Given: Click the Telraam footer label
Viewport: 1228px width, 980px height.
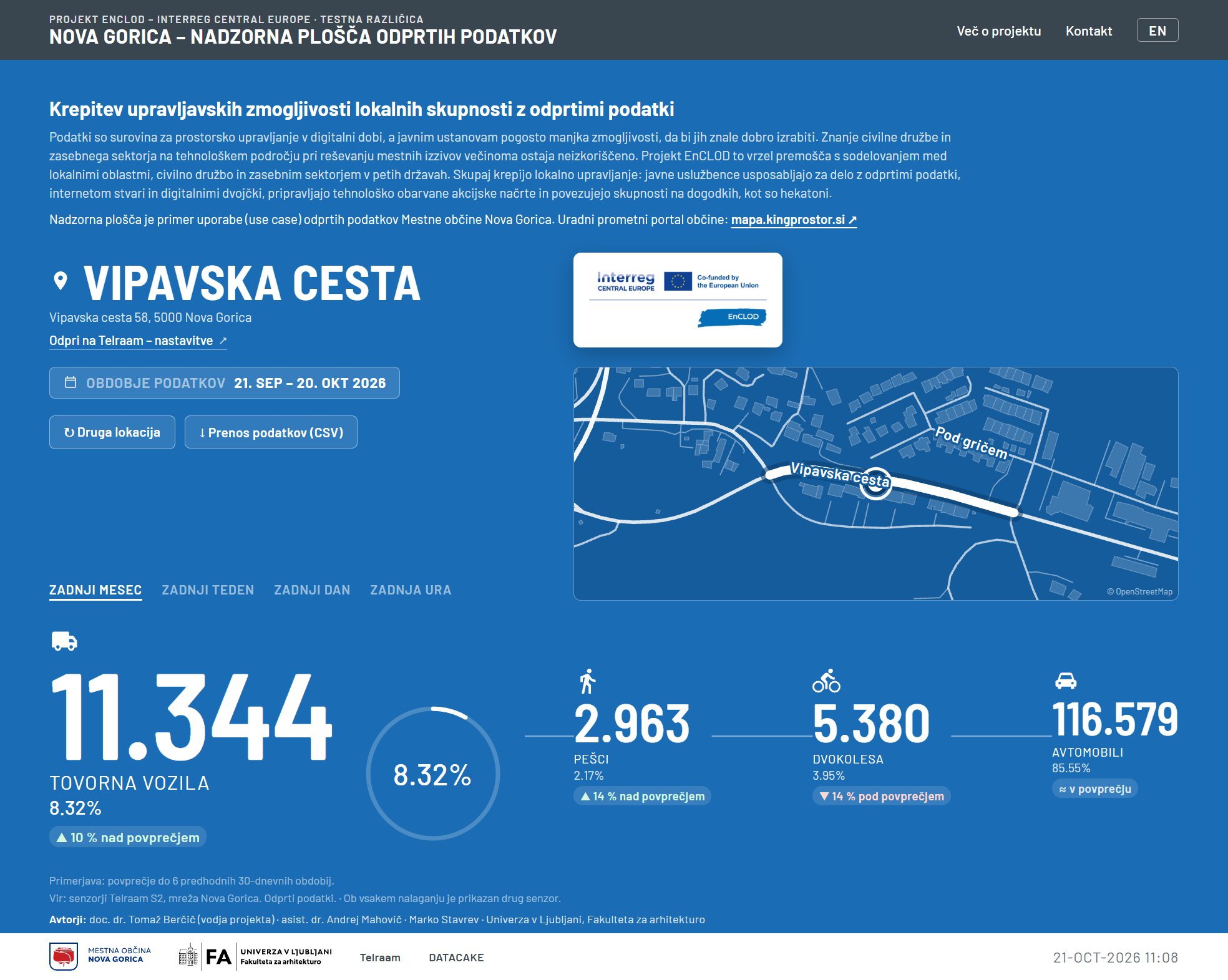Looking at the screenshot, I should [380, 958].
